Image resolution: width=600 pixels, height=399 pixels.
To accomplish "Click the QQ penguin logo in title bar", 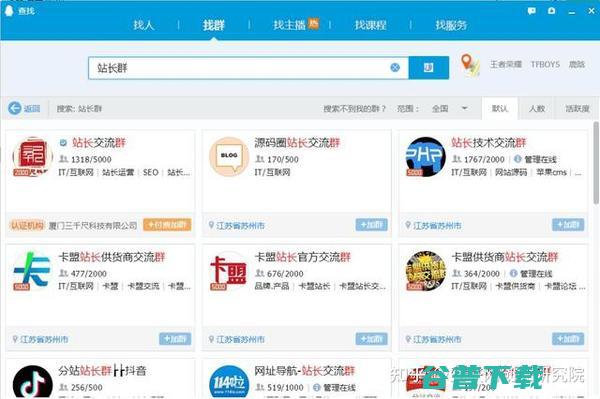I will [x=9, y=11].
